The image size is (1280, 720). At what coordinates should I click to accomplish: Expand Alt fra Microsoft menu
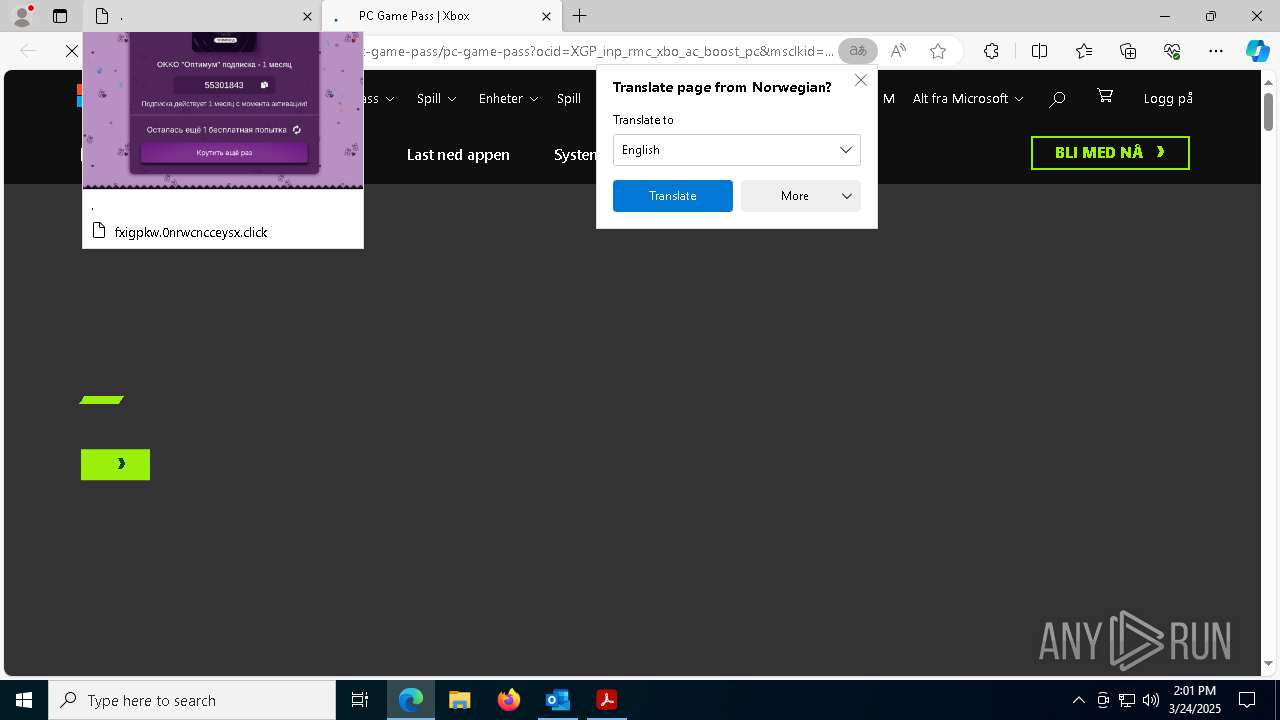(x=968, y=98)
